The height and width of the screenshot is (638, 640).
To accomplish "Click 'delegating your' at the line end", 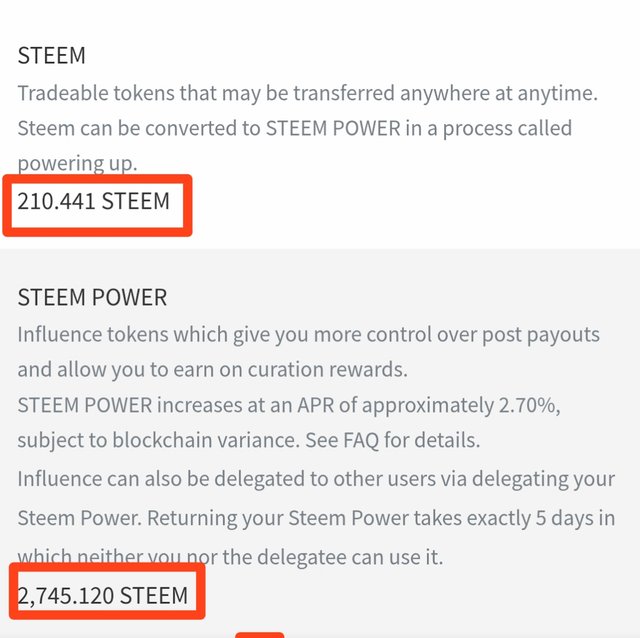I will pyautogui.click(x=543, y=480).
